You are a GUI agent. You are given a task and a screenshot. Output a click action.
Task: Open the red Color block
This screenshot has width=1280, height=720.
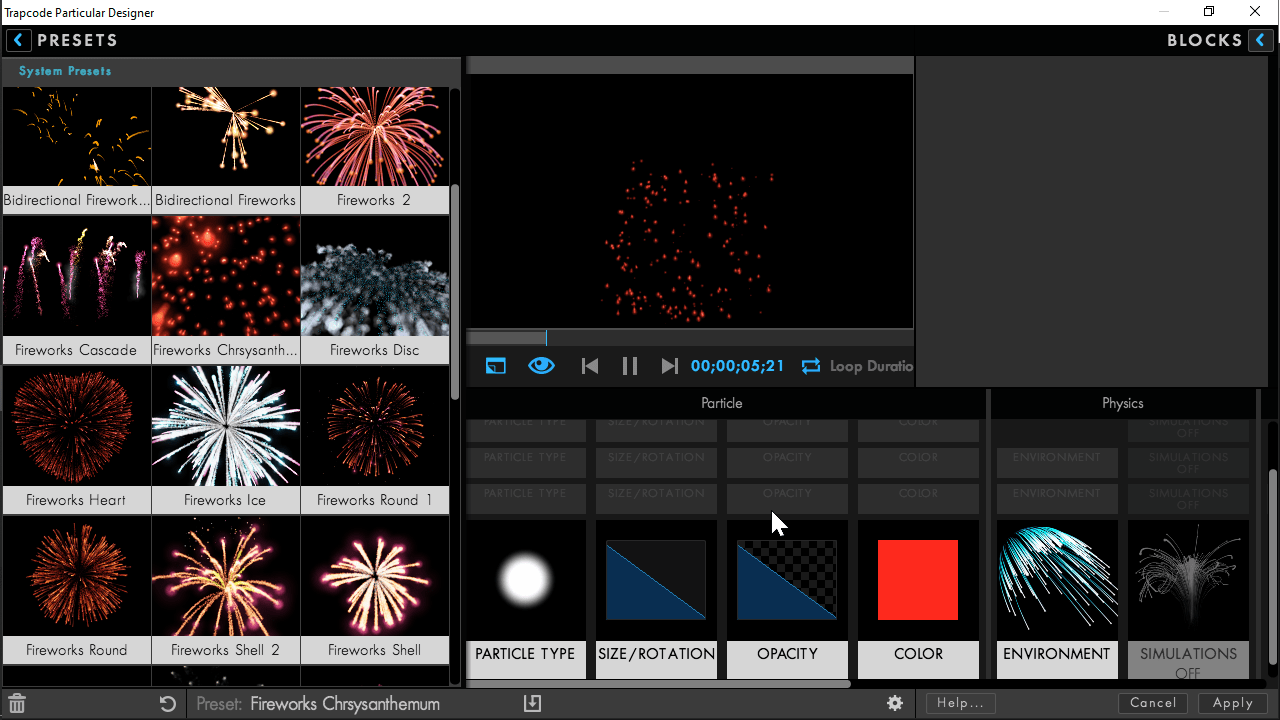tap(918, 599)
